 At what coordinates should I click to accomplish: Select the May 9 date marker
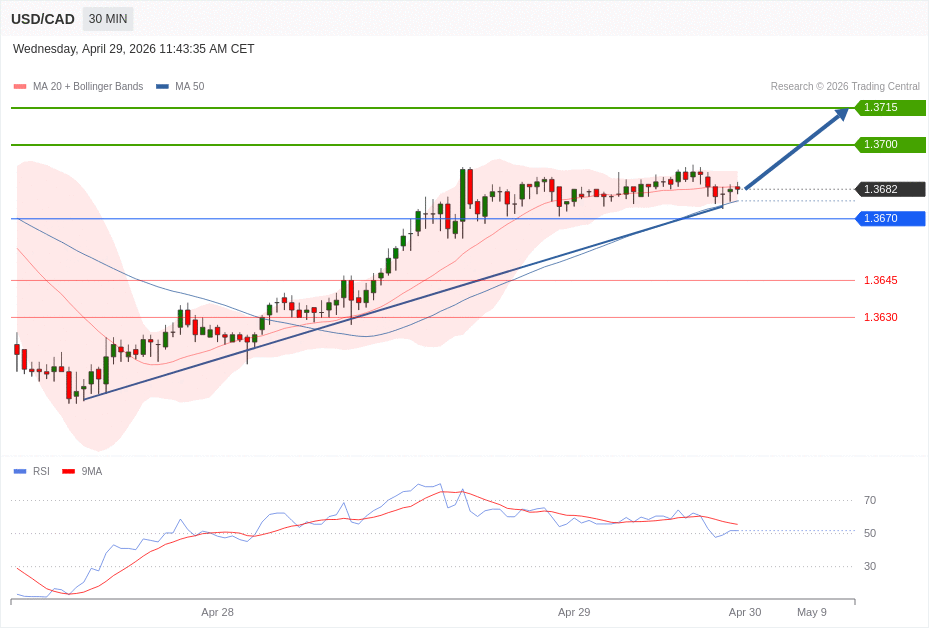[811, 612]
